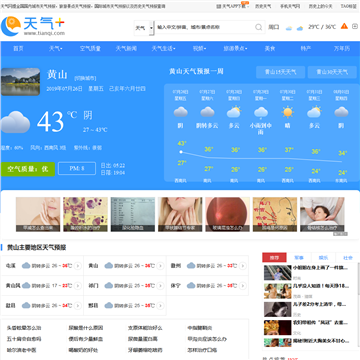Click arrow icon in 黄山 area row
Image resolution: width=360 pixels, height=360 pixels.
(x=160, y=266)
